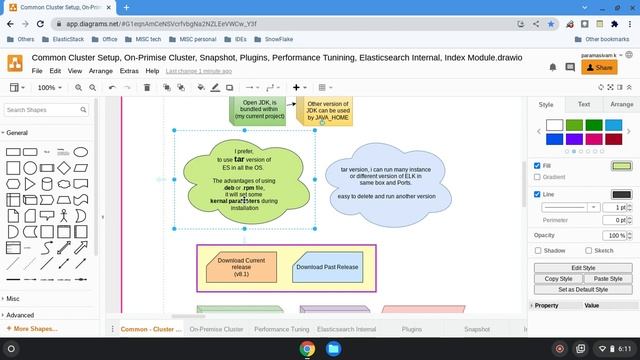This screenshot has width=640, height=360.
Task: Enable the Gradient checkbox
Action: pyautogui.click(x=537, y=177)
